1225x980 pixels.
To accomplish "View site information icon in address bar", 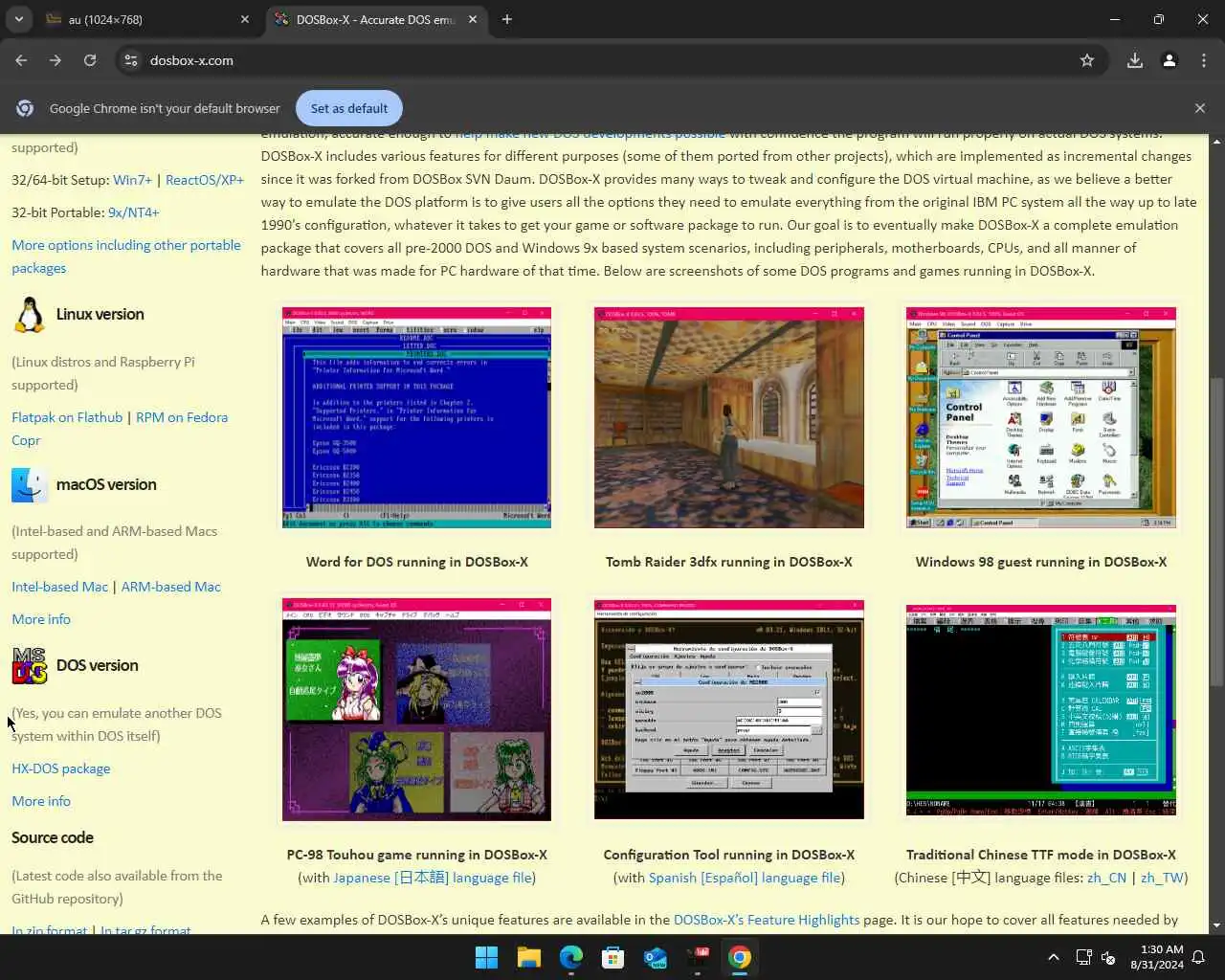I will 131,60.
